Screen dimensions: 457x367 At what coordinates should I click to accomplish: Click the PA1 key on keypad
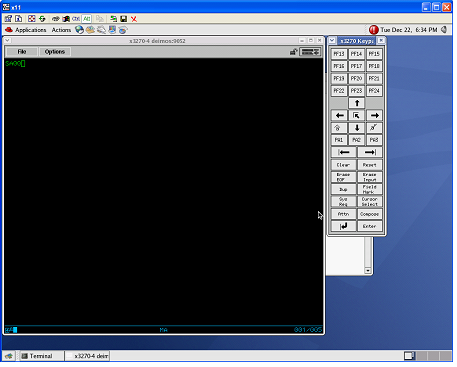tap(339, 140)
